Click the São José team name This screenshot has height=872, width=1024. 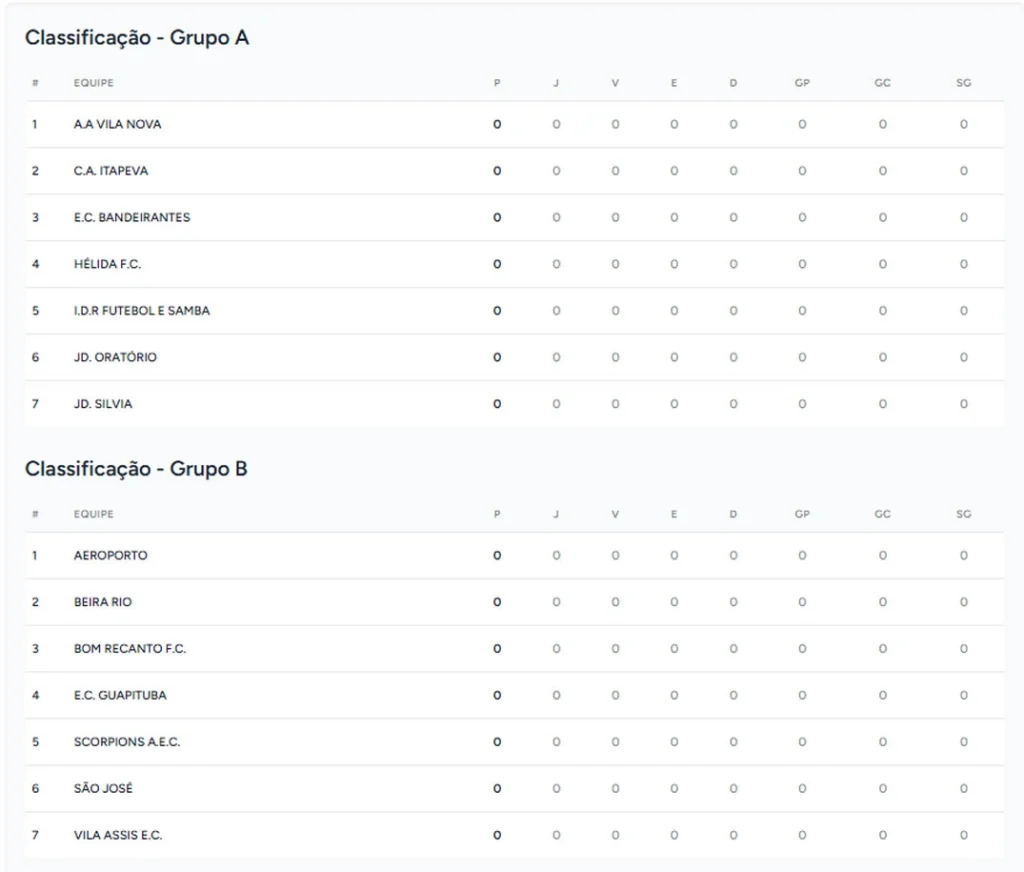[x=103, y=788]
